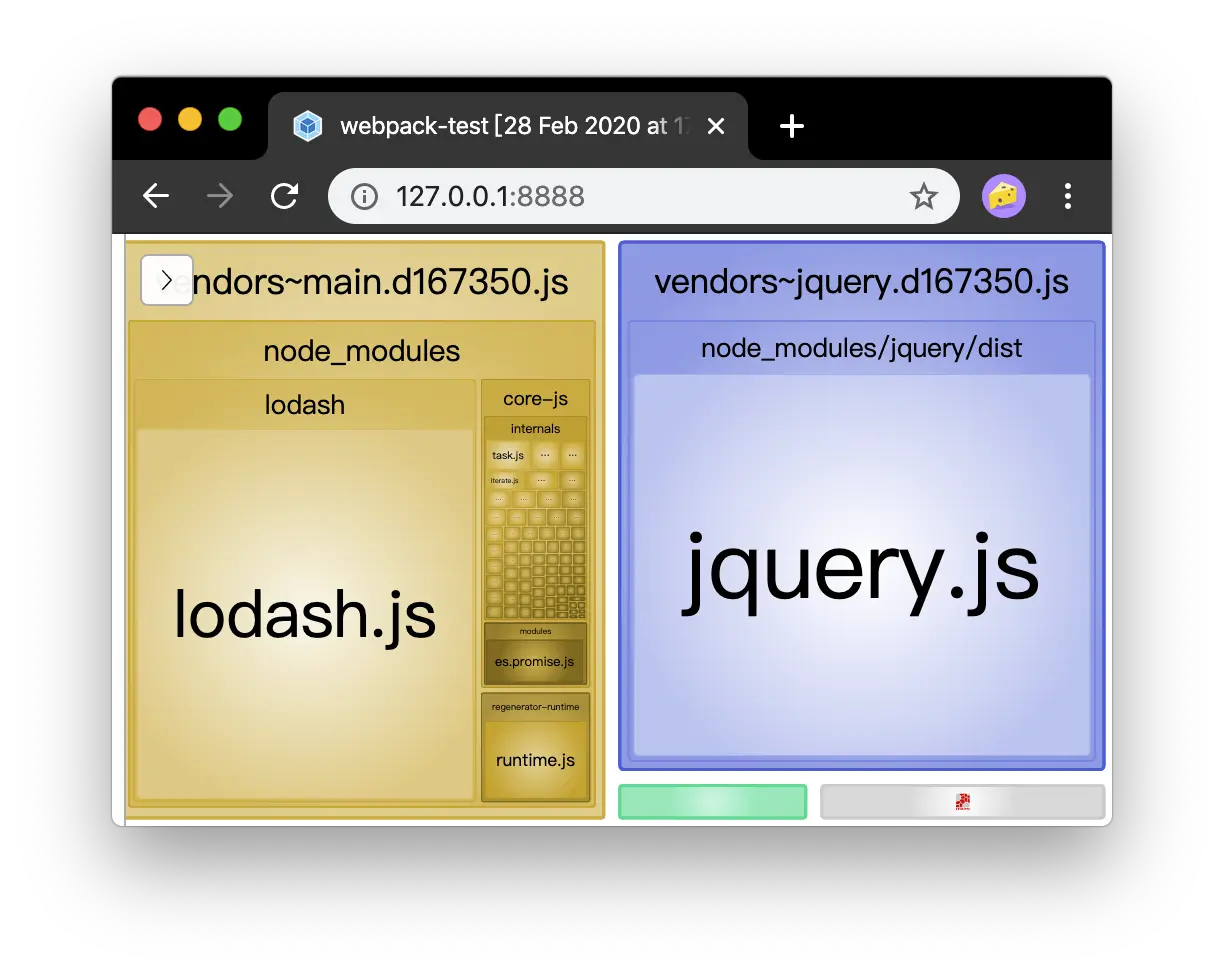Click the internals folder label
The height and width of the screenshot is (974, 1224).
tap(535, 429)
